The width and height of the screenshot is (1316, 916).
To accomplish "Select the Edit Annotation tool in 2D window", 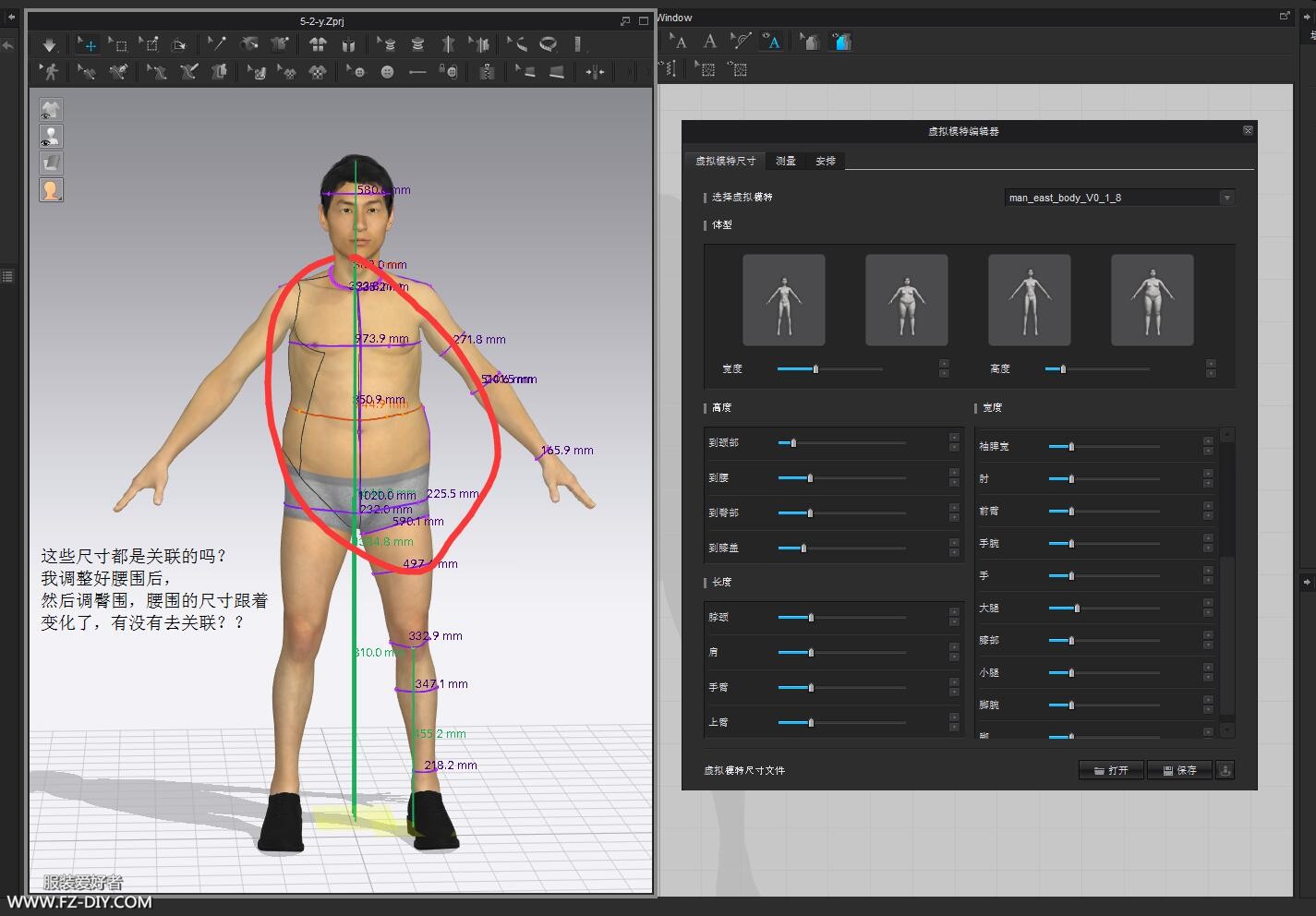I will point(679,41).
